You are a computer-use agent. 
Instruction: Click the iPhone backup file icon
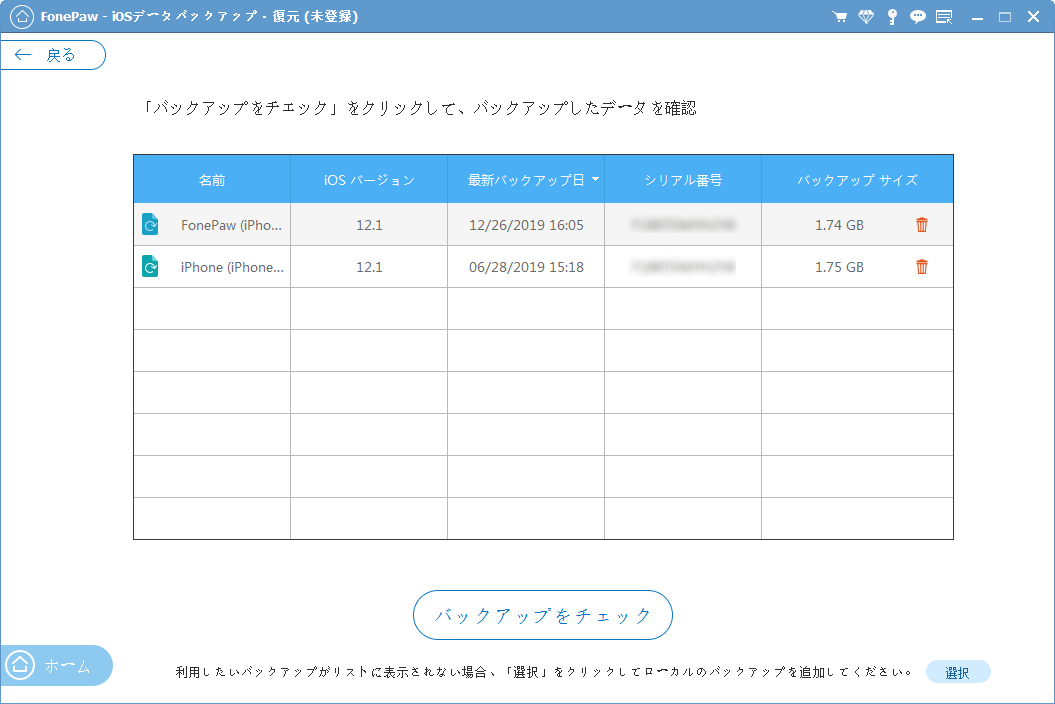tap(151, 267)
